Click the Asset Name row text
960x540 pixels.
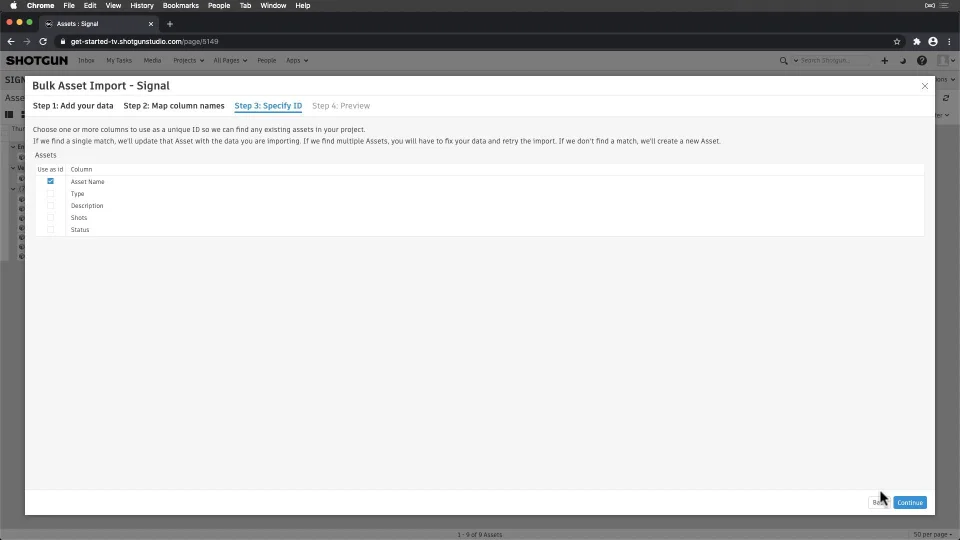pyautogui.click(x=88, y=182)
